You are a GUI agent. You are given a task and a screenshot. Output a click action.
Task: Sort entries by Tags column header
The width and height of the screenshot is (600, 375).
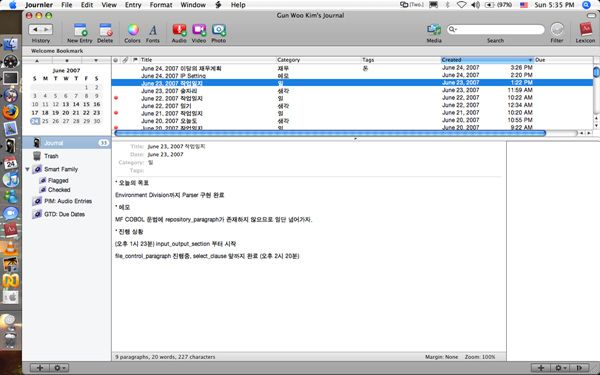(x=401, y=60)
